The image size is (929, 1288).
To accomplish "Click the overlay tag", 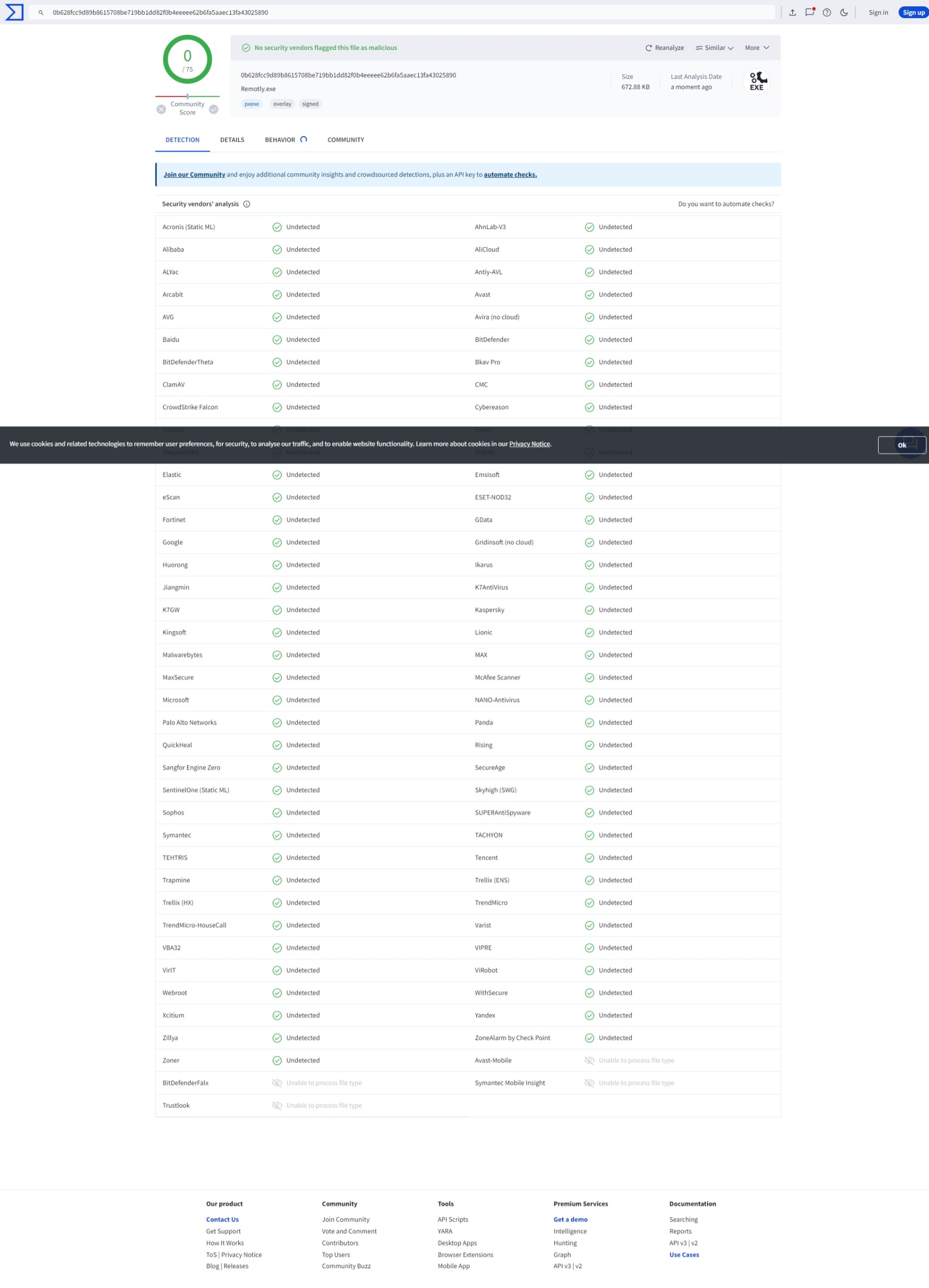I will (x=282, y=104).
